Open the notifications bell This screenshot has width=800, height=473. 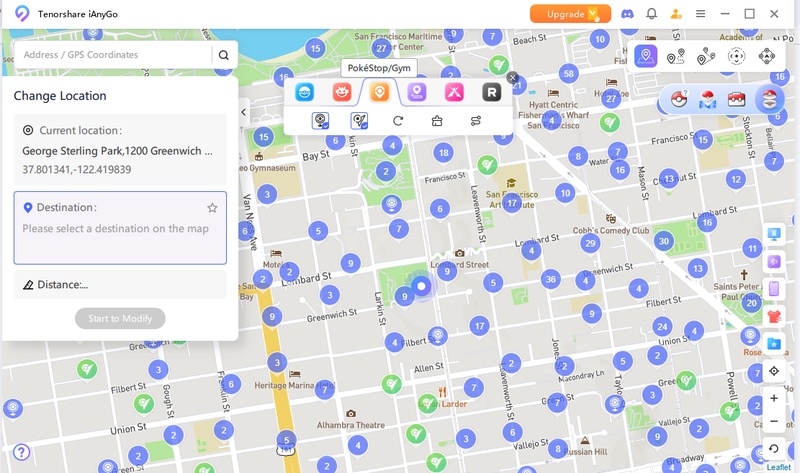tap(652, 14)
